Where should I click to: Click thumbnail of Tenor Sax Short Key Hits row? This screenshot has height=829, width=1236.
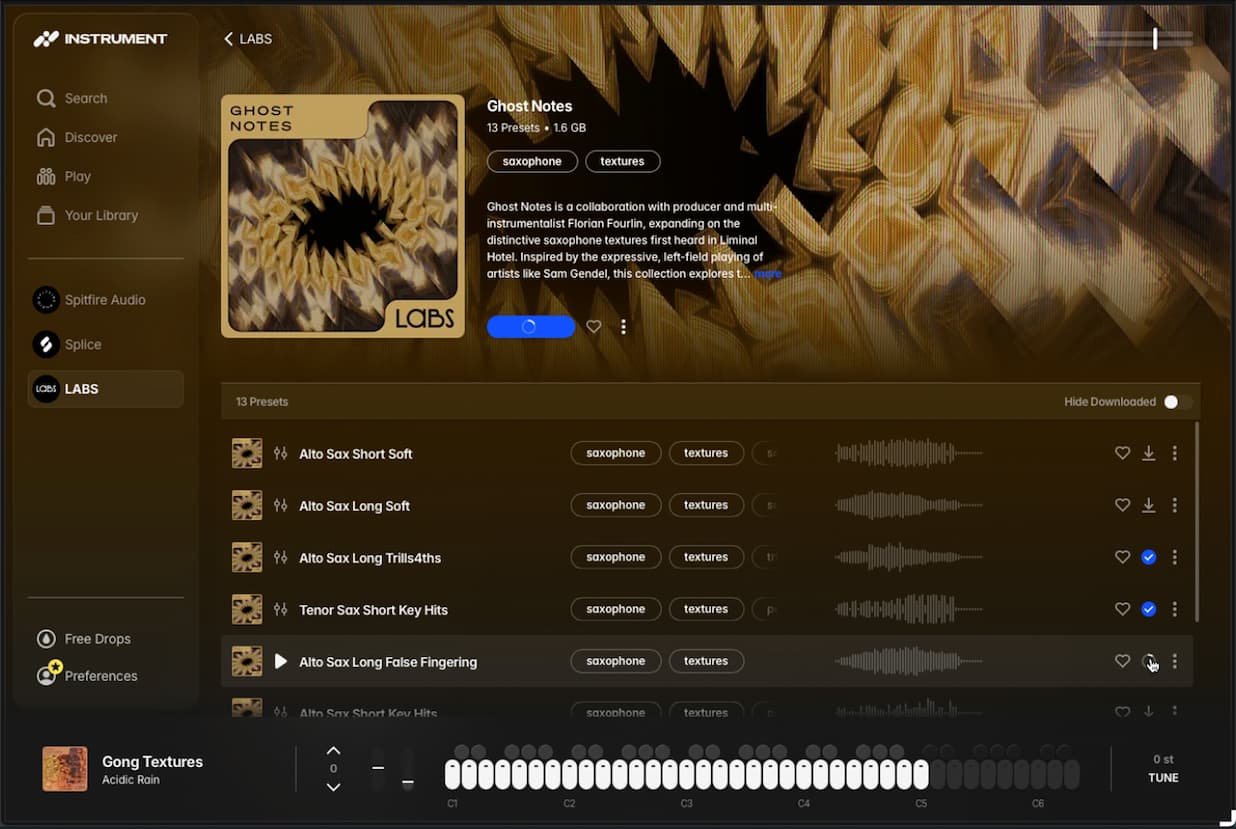pos(247,609)
